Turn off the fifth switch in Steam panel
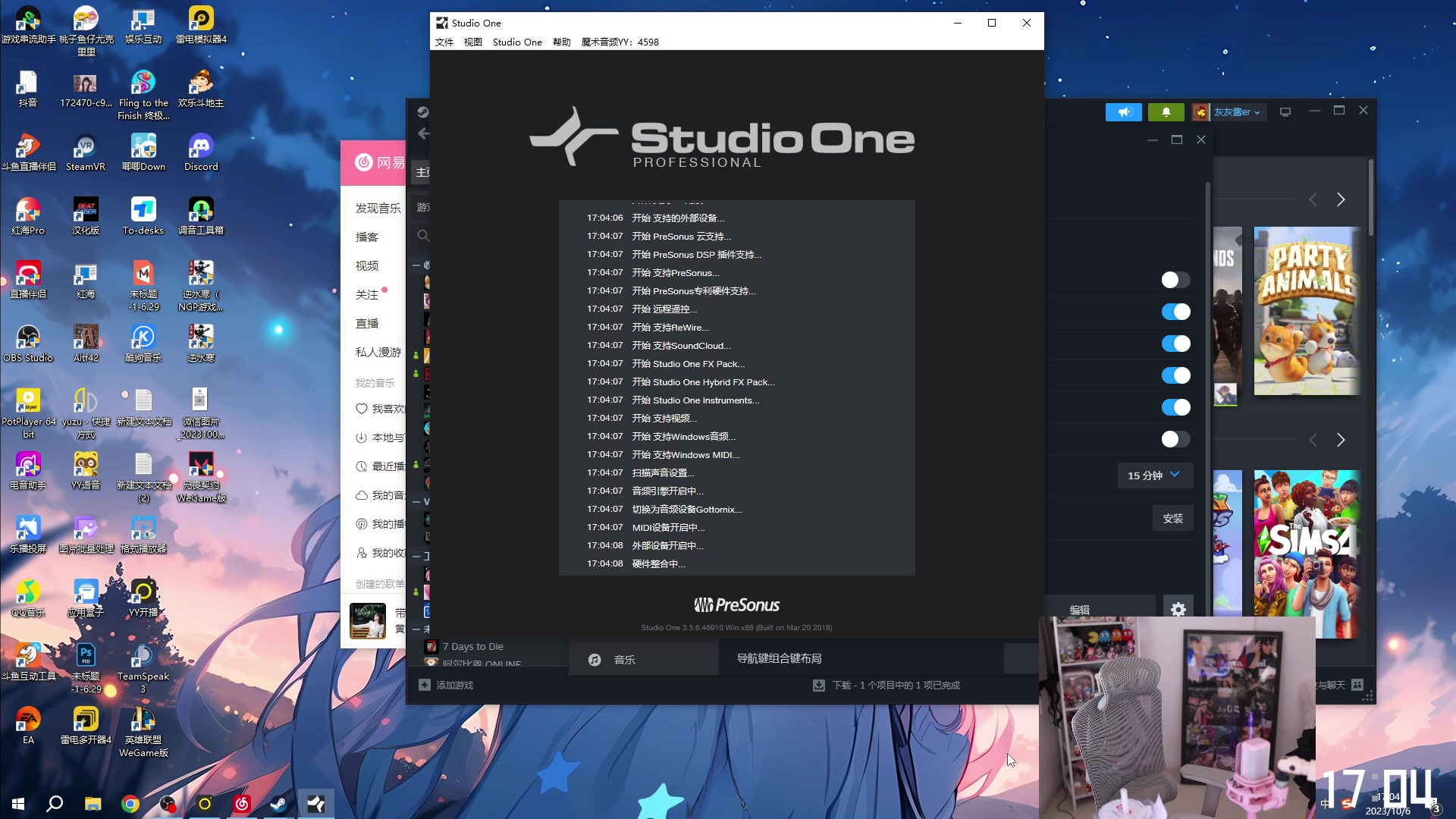 tap(1175, 407)
